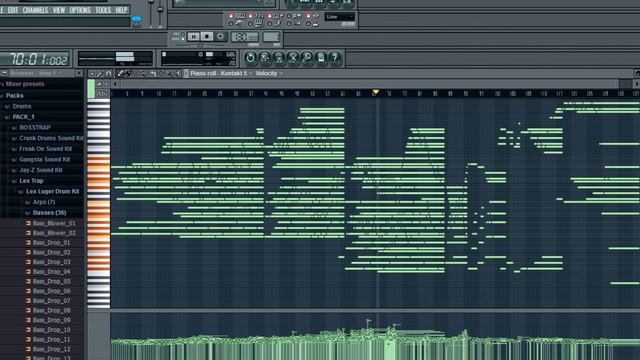Toggle third red LED in top recording row
This screenshot has width=640, height=360.
pyautogui.click(x=269, y=16)
